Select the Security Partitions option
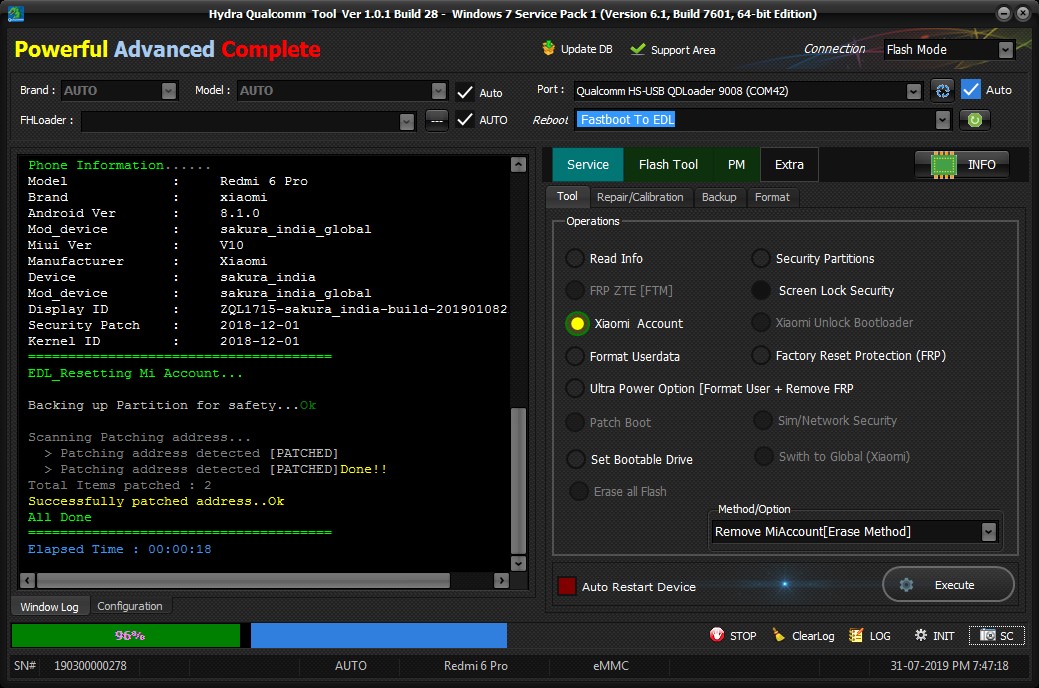Viewport: 1039px width, 688px height. coord(761,258)
